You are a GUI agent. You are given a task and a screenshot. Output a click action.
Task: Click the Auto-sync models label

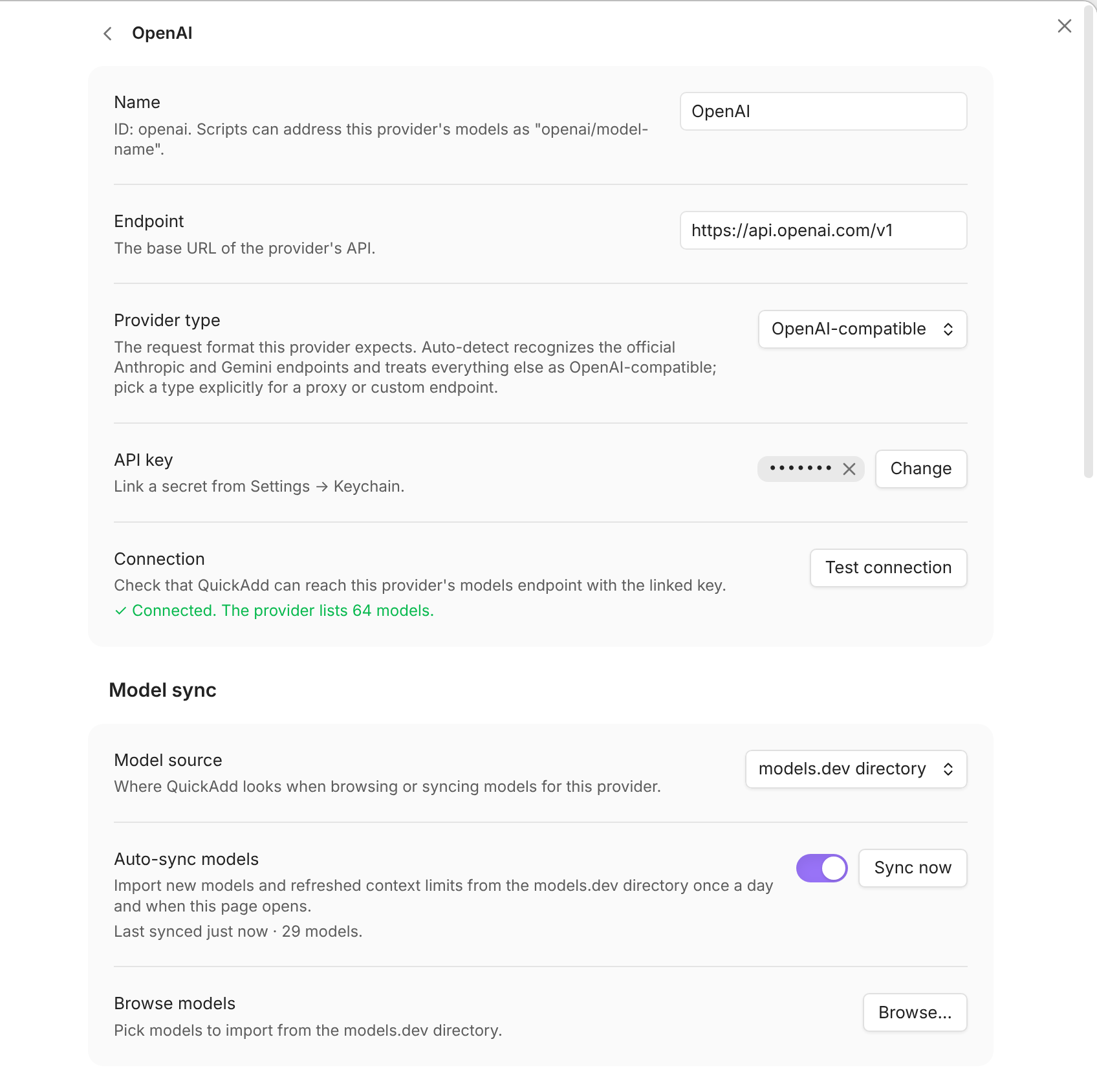tap(186, 859)
